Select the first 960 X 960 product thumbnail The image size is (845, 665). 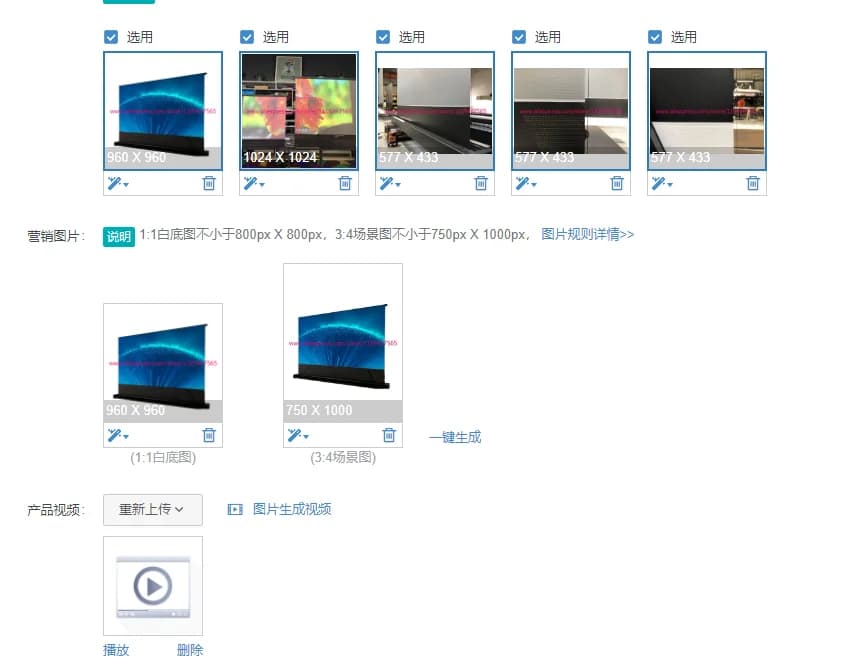pyautogui.click(x=163, y=111)
